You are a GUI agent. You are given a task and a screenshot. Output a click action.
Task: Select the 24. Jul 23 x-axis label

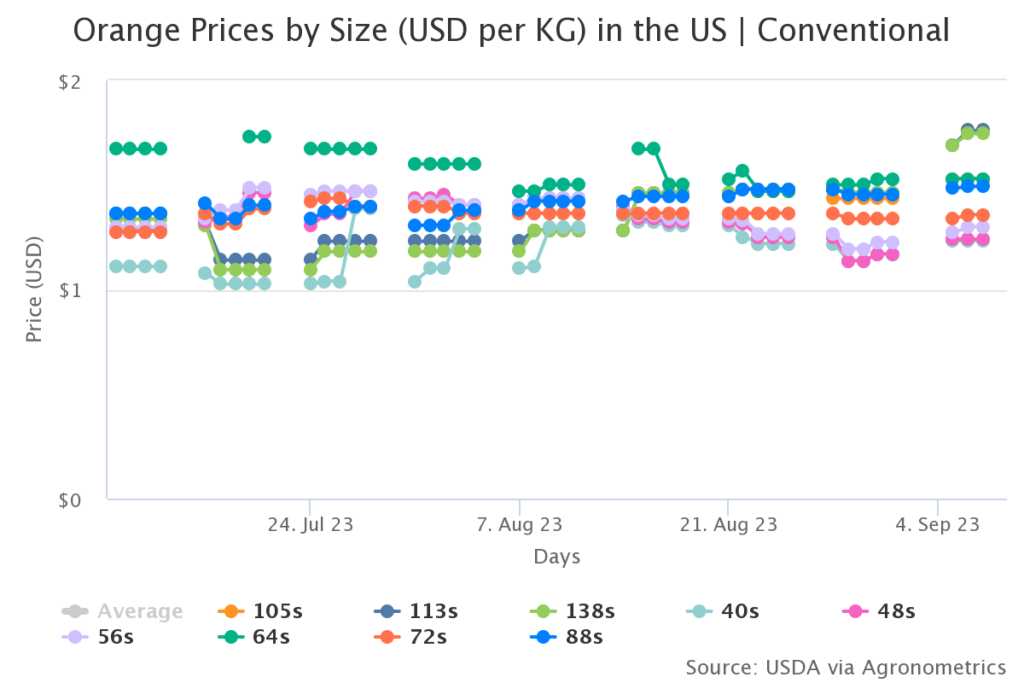(310, 524)
